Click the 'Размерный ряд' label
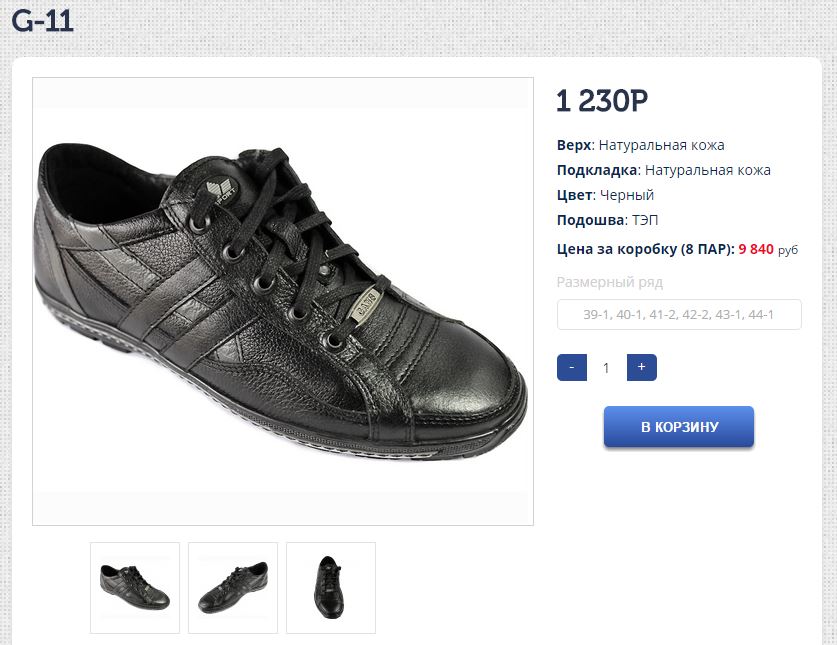The width and height of the screenshot is (837, 645). pyautogui.click(x=609, y=282)
